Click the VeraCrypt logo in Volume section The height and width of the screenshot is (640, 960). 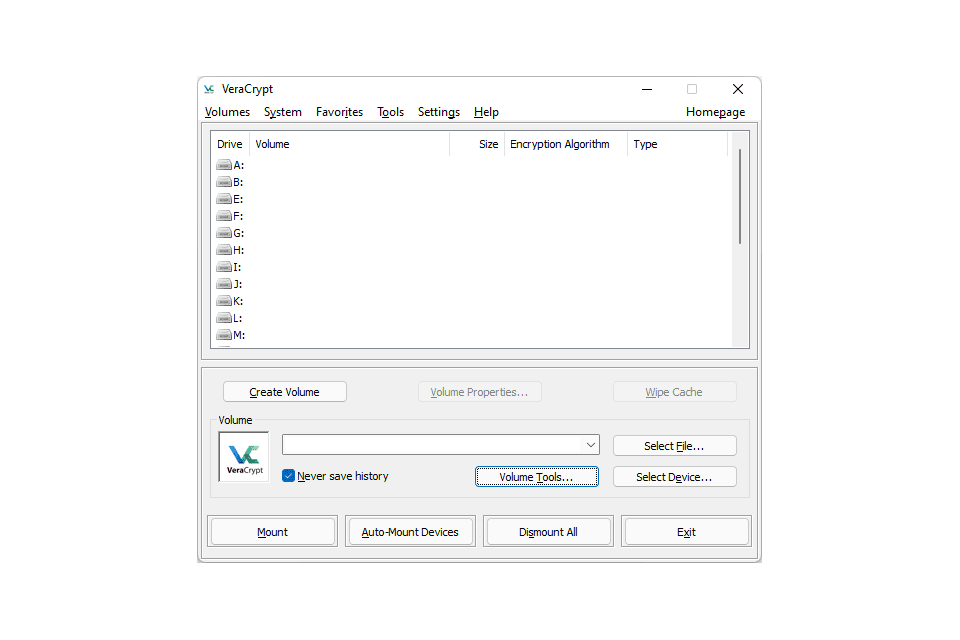pyautogui.click(x=244, y=457)
